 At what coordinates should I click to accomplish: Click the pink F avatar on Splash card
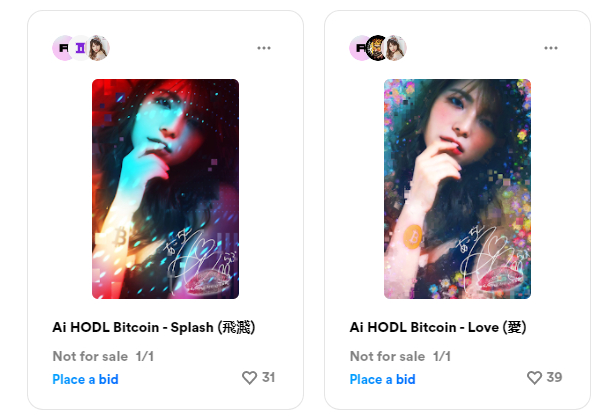63,48
